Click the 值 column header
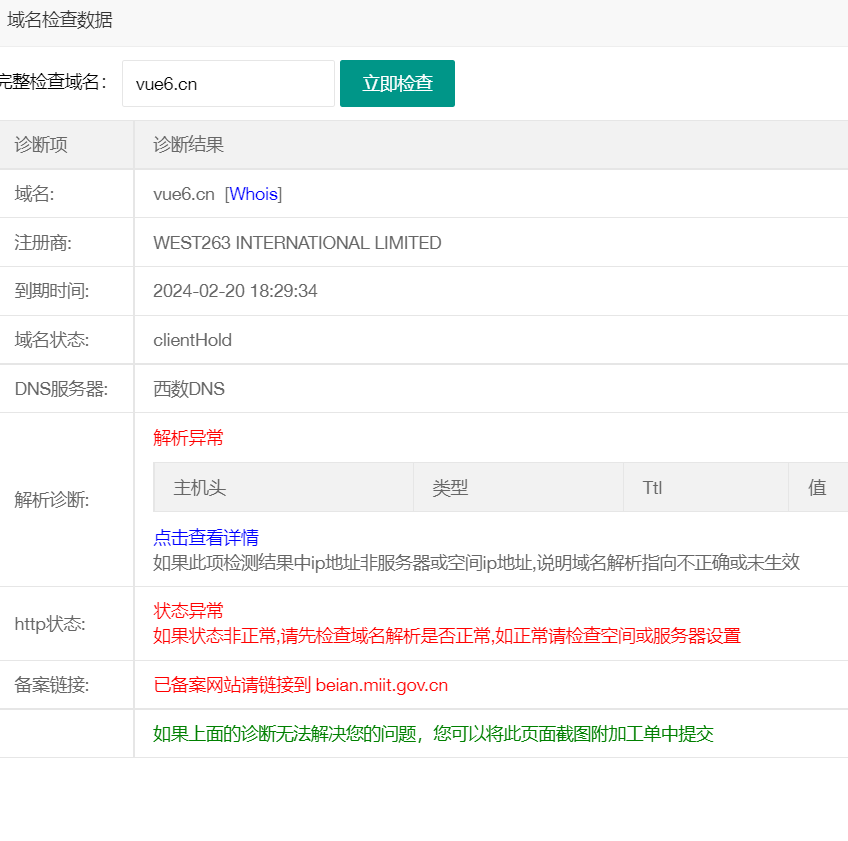 [817, 488]
